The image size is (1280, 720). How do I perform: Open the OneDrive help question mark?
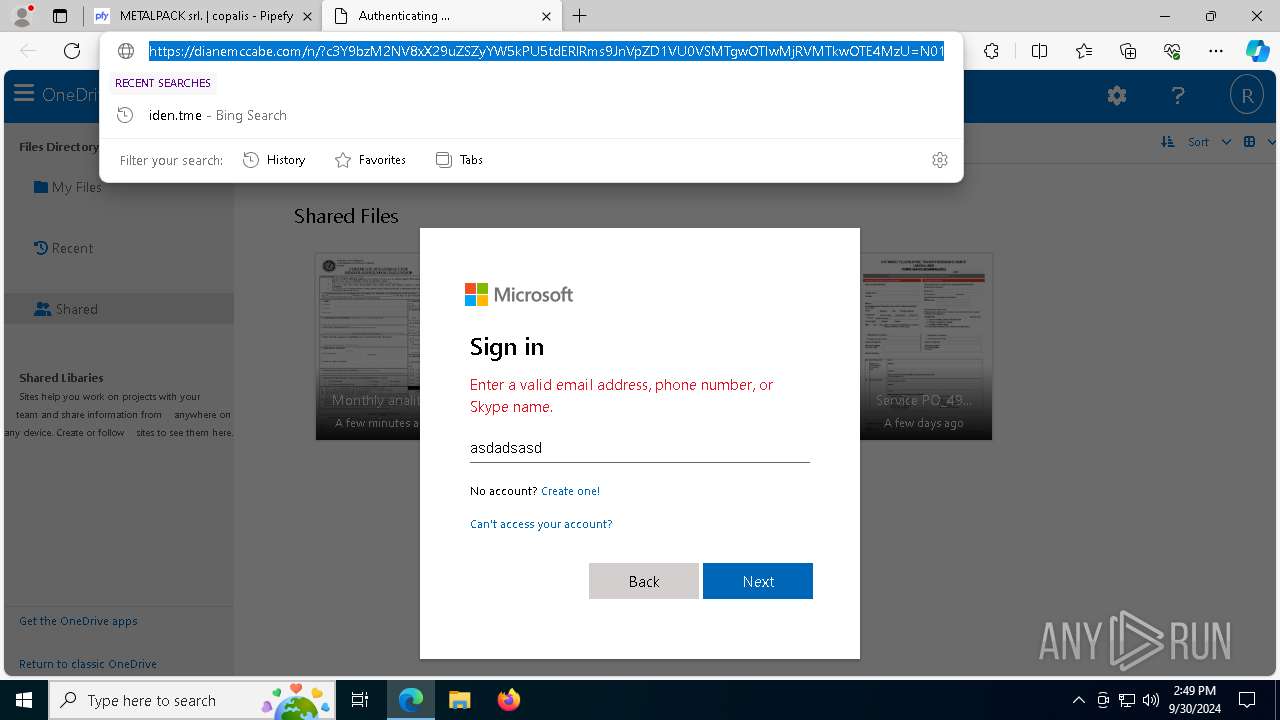pos(1178,96)
